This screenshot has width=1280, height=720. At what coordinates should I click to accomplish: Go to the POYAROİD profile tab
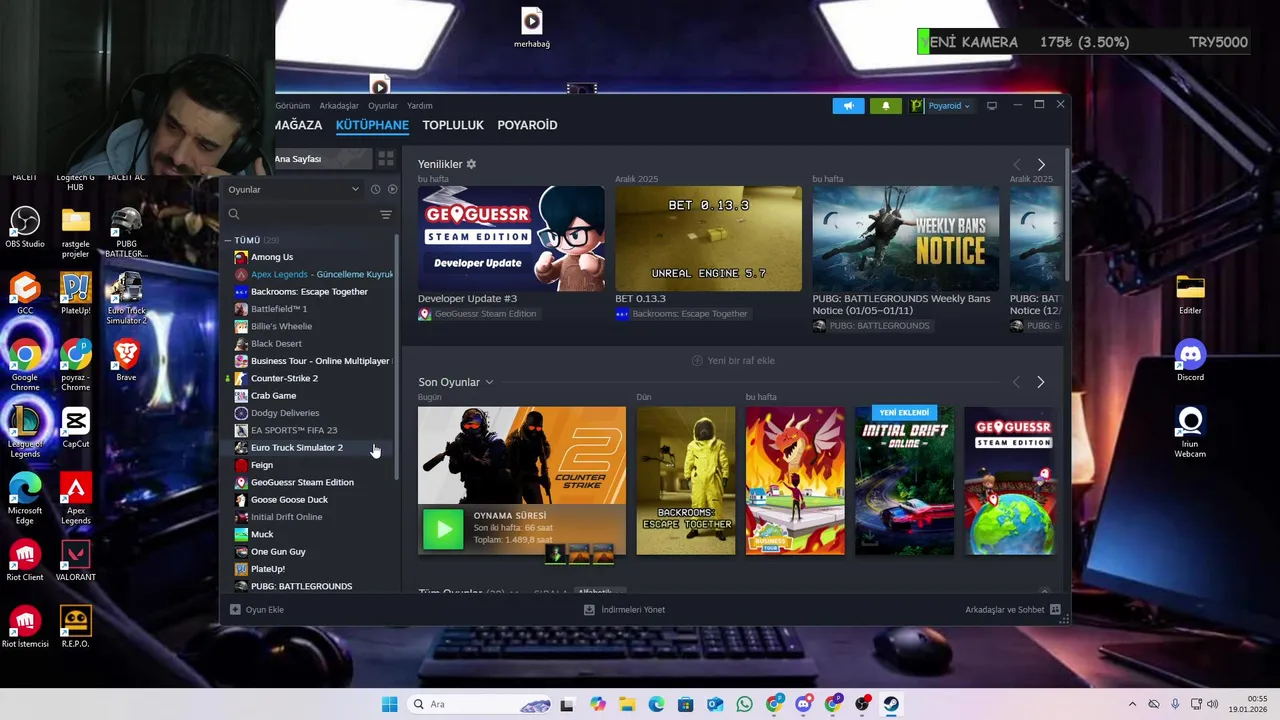[527, 125]
